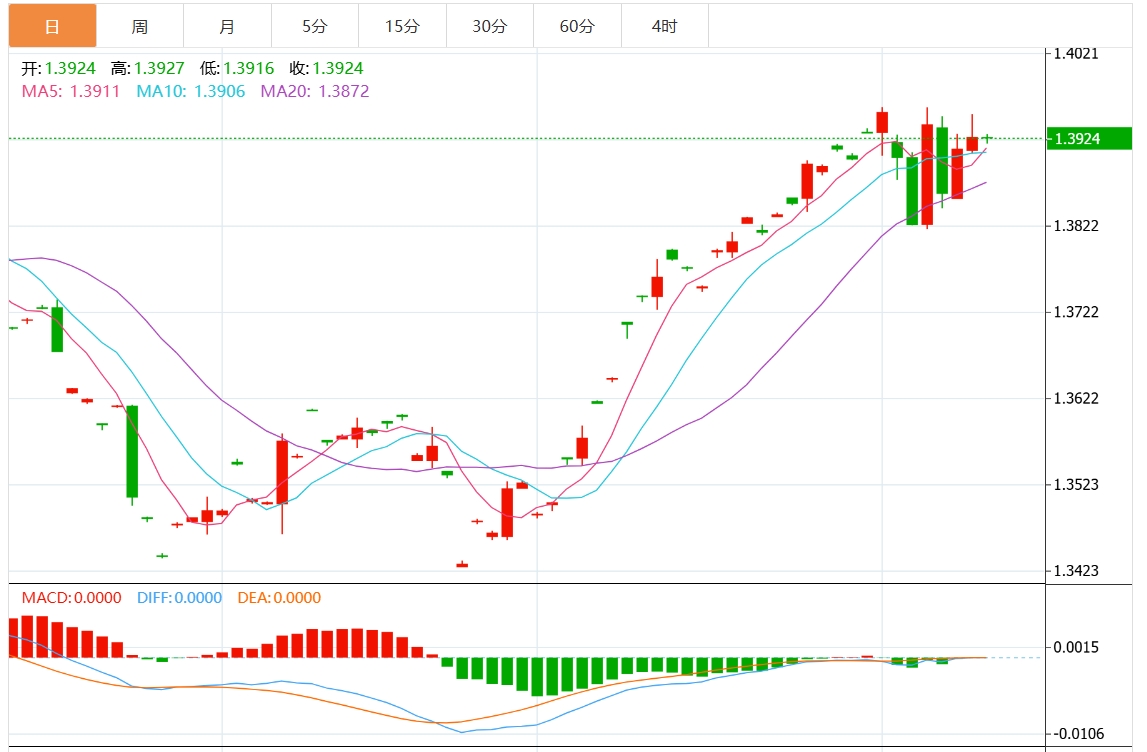Screen dimensions: 1147x752
Task: Click the 高: 1.3927 high price value
Action: point(148,68)
